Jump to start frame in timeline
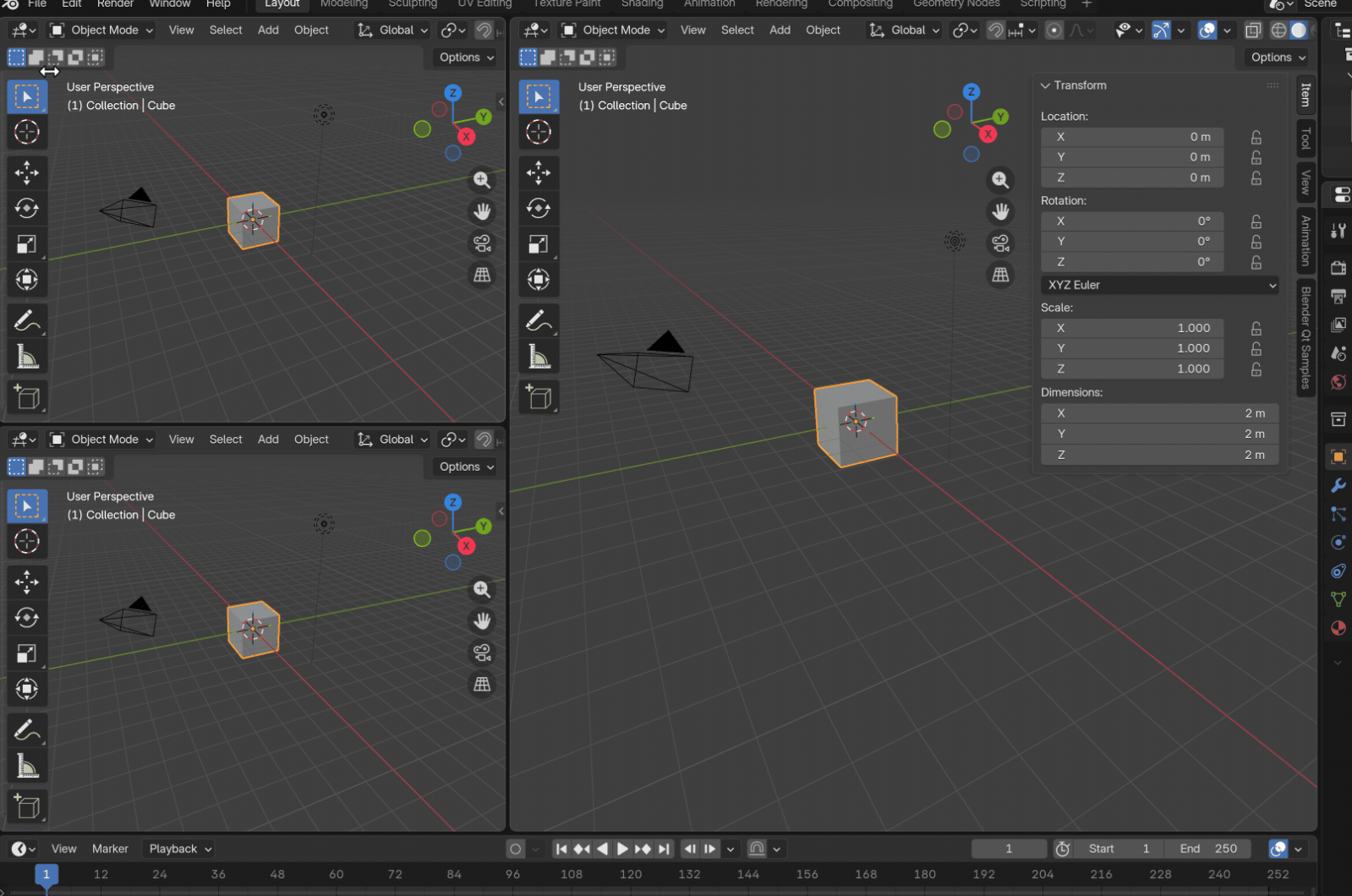 561,849
